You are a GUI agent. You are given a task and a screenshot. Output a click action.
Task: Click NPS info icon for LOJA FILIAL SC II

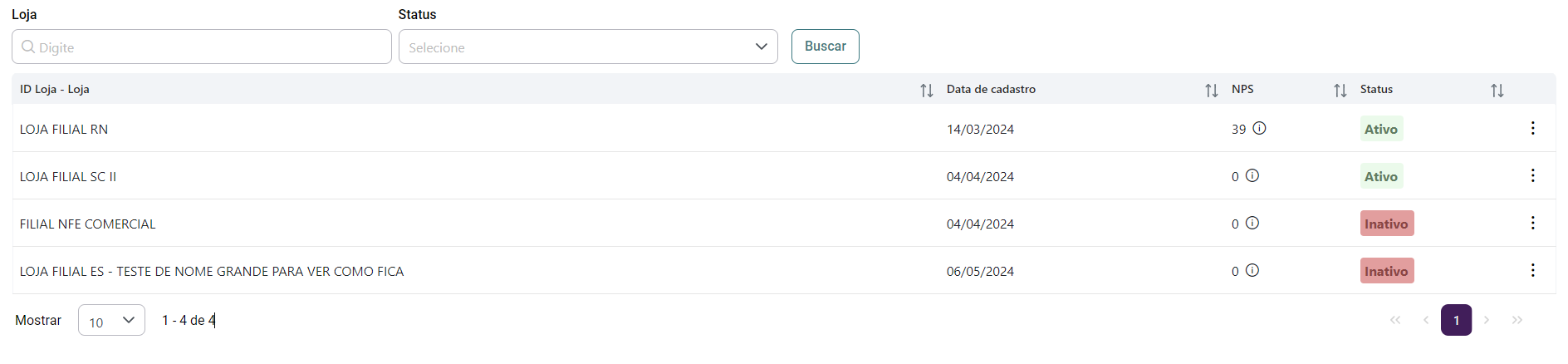point(1252,175)
